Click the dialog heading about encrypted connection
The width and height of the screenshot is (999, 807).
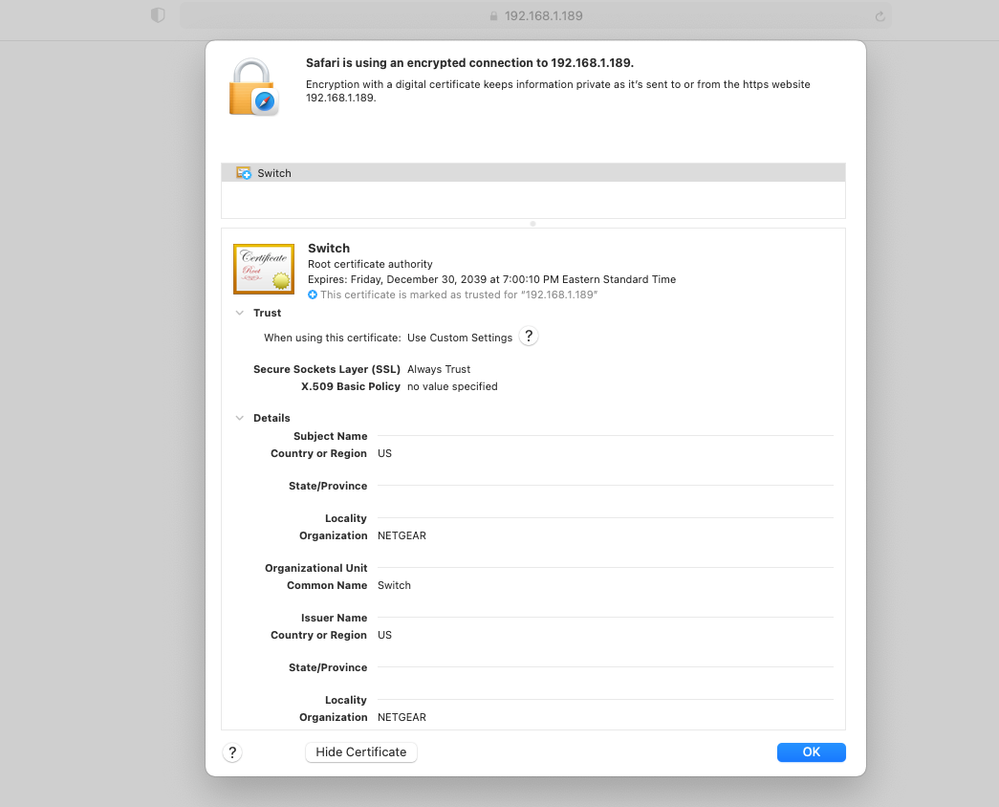(470, 63)
